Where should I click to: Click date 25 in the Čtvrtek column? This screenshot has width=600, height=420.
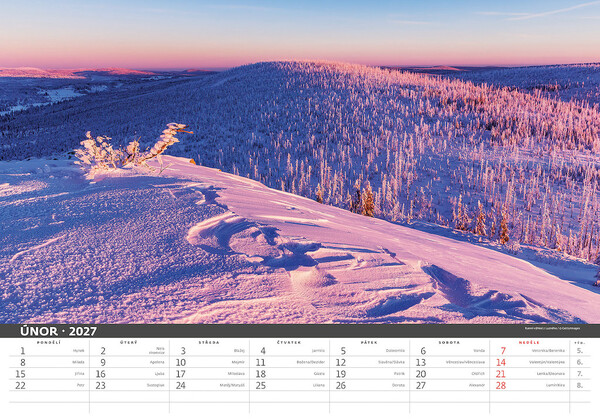261,386
